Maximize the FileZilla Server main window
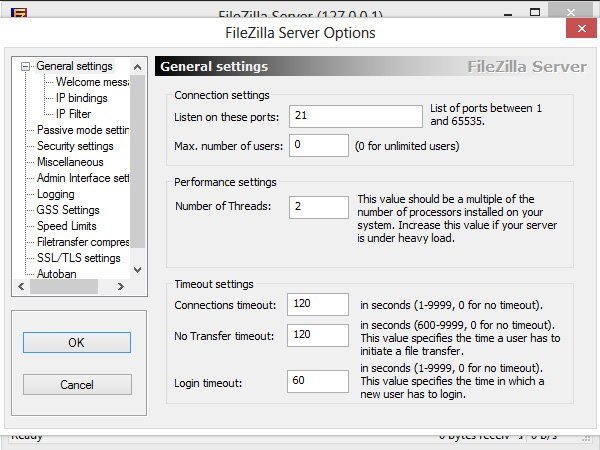Screen dimensions: 600x450 (x=535, y=12)
